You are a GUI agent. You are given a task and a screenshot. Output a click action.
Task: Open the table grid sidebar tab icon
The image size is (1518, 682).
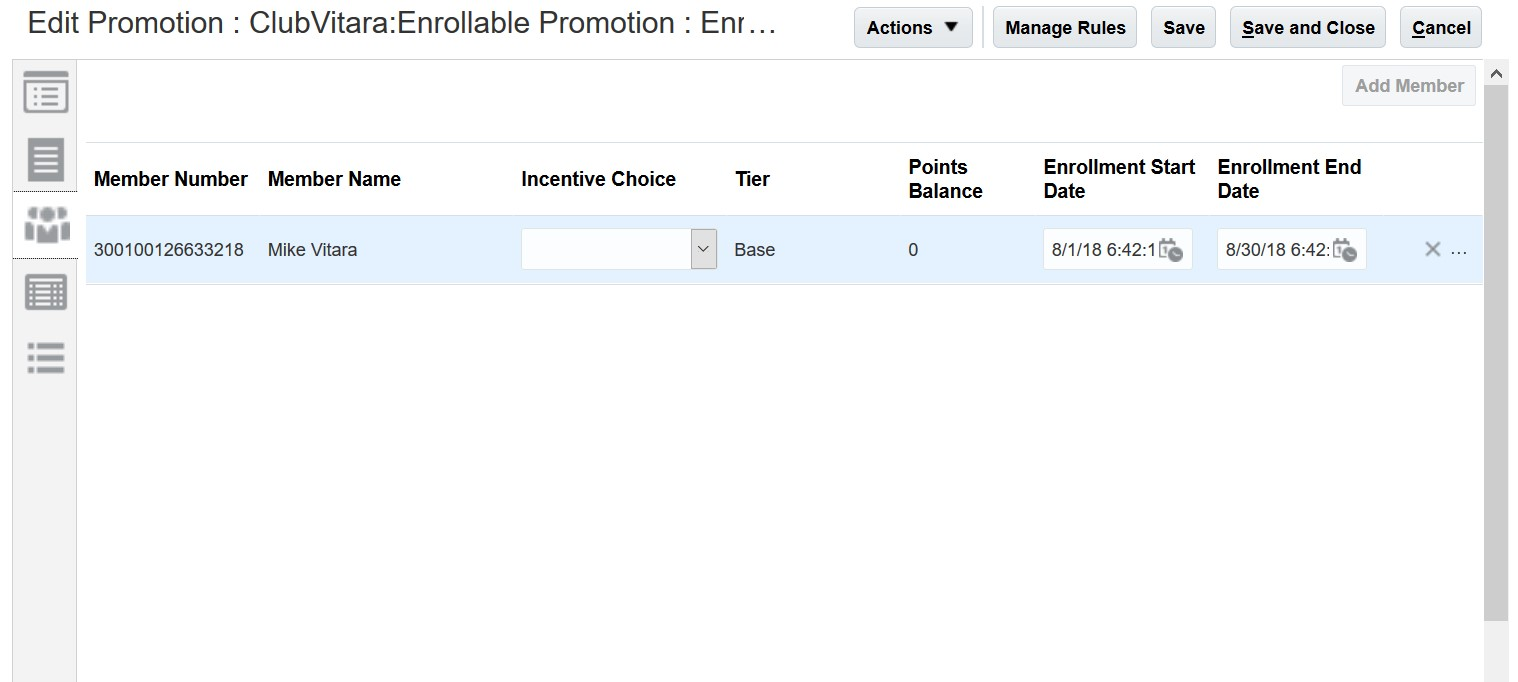click(x=46, y=293)
